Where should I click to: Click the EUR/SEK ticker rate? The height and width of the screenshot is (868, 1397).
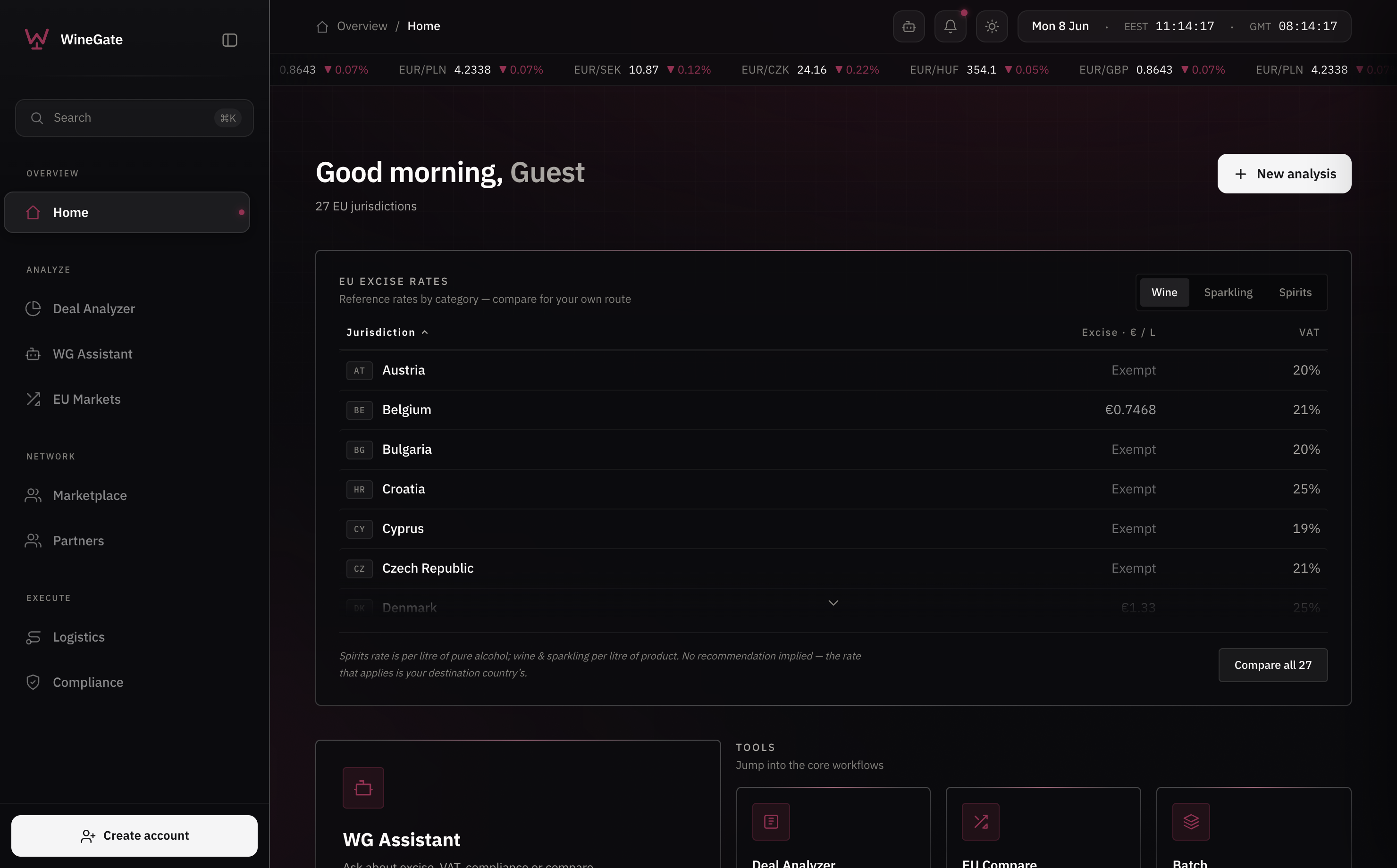pyautogui.click(x=642, y=69)
